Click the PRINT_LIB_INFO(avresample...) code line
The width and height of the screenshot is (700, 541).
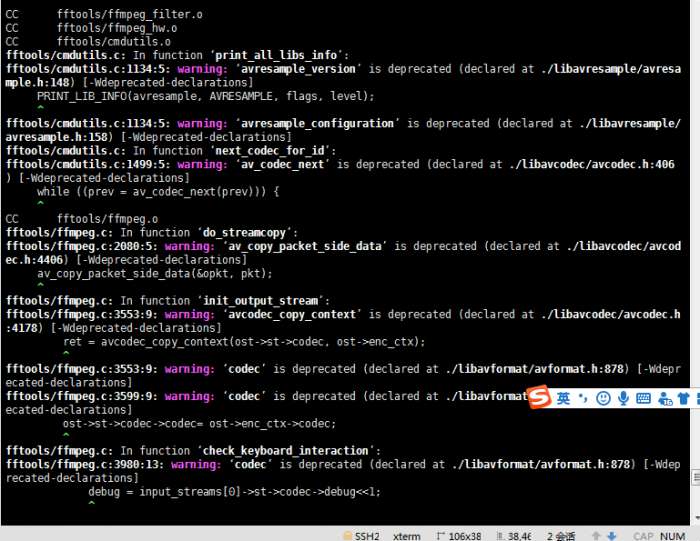(206, 96)
